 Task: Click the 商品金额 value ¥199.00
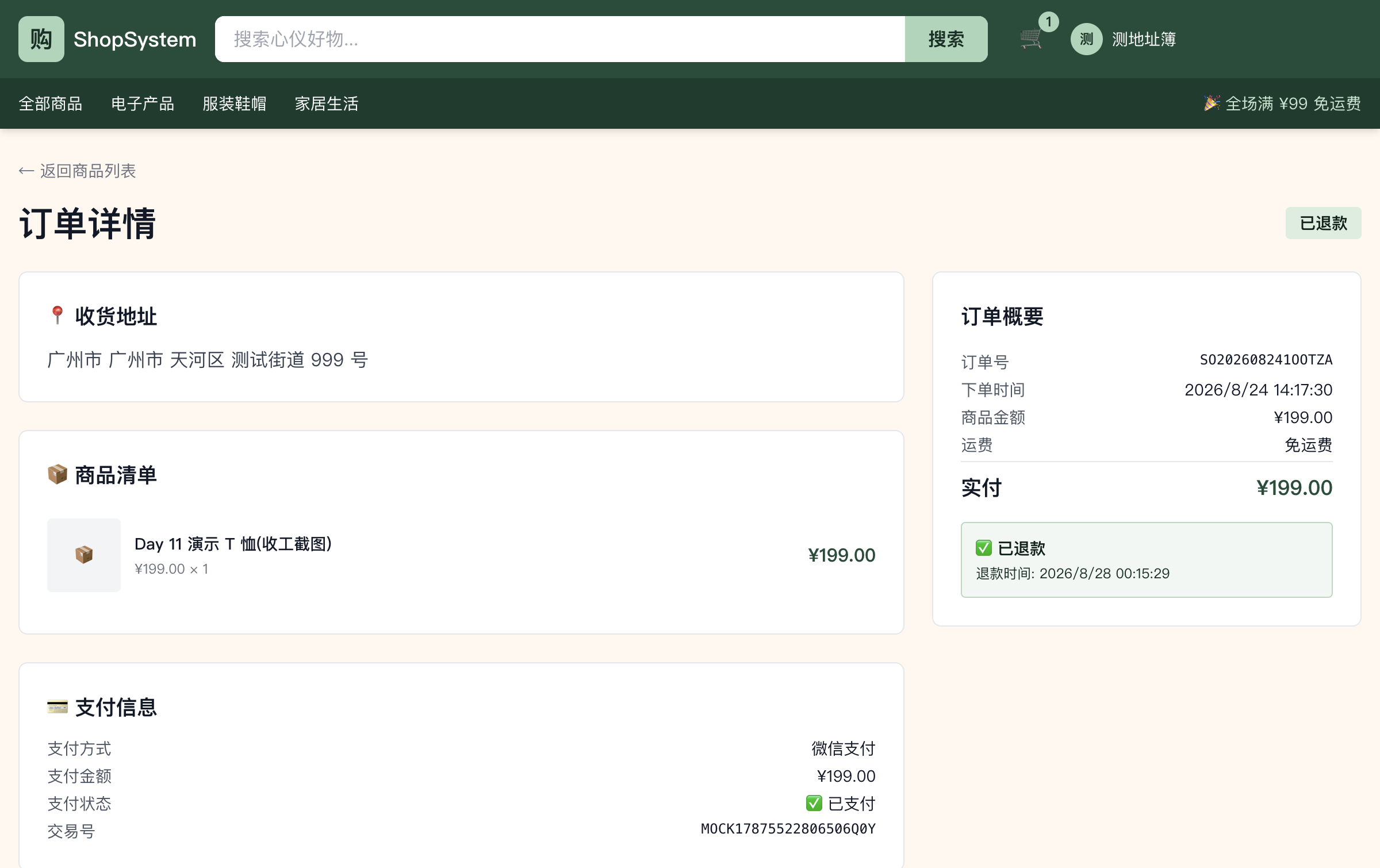pos(1303,417)
